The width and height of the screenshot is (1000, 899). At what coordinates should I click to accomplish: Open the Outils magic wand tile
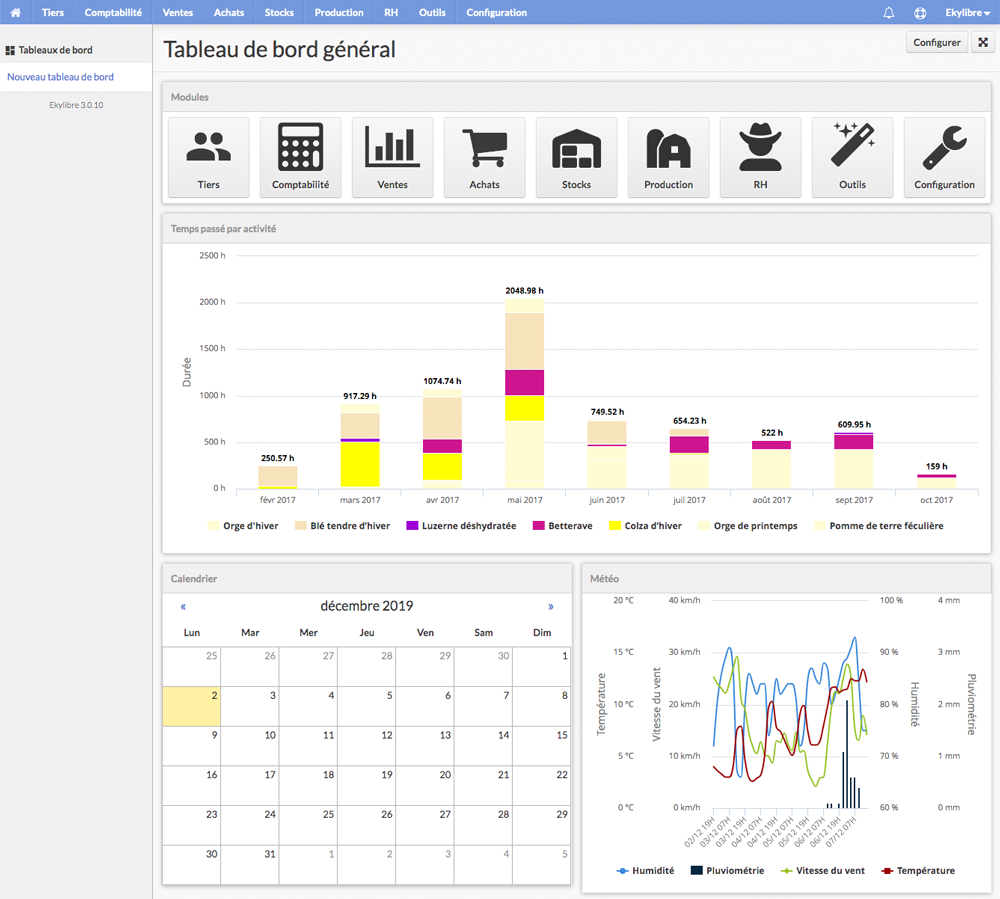[x=852, y=157]
